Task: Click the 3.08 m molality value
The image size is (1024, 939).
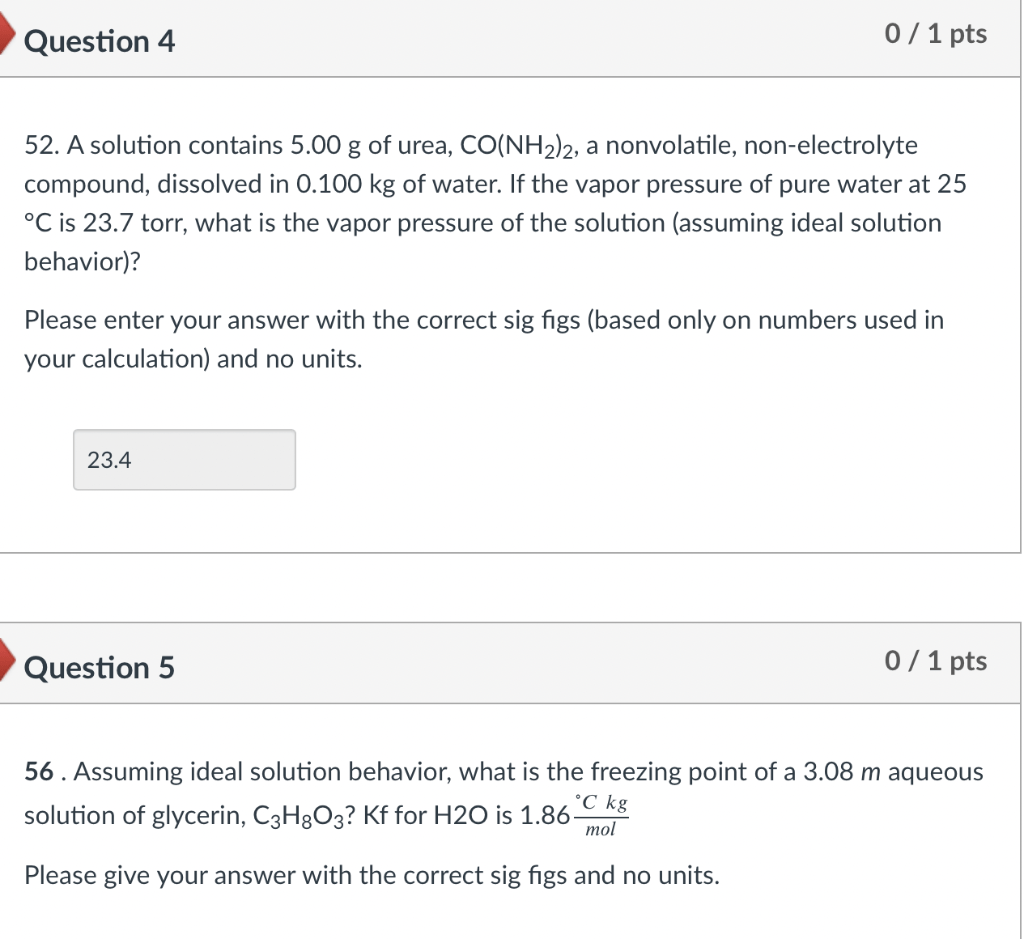Action: coord(842,772)
